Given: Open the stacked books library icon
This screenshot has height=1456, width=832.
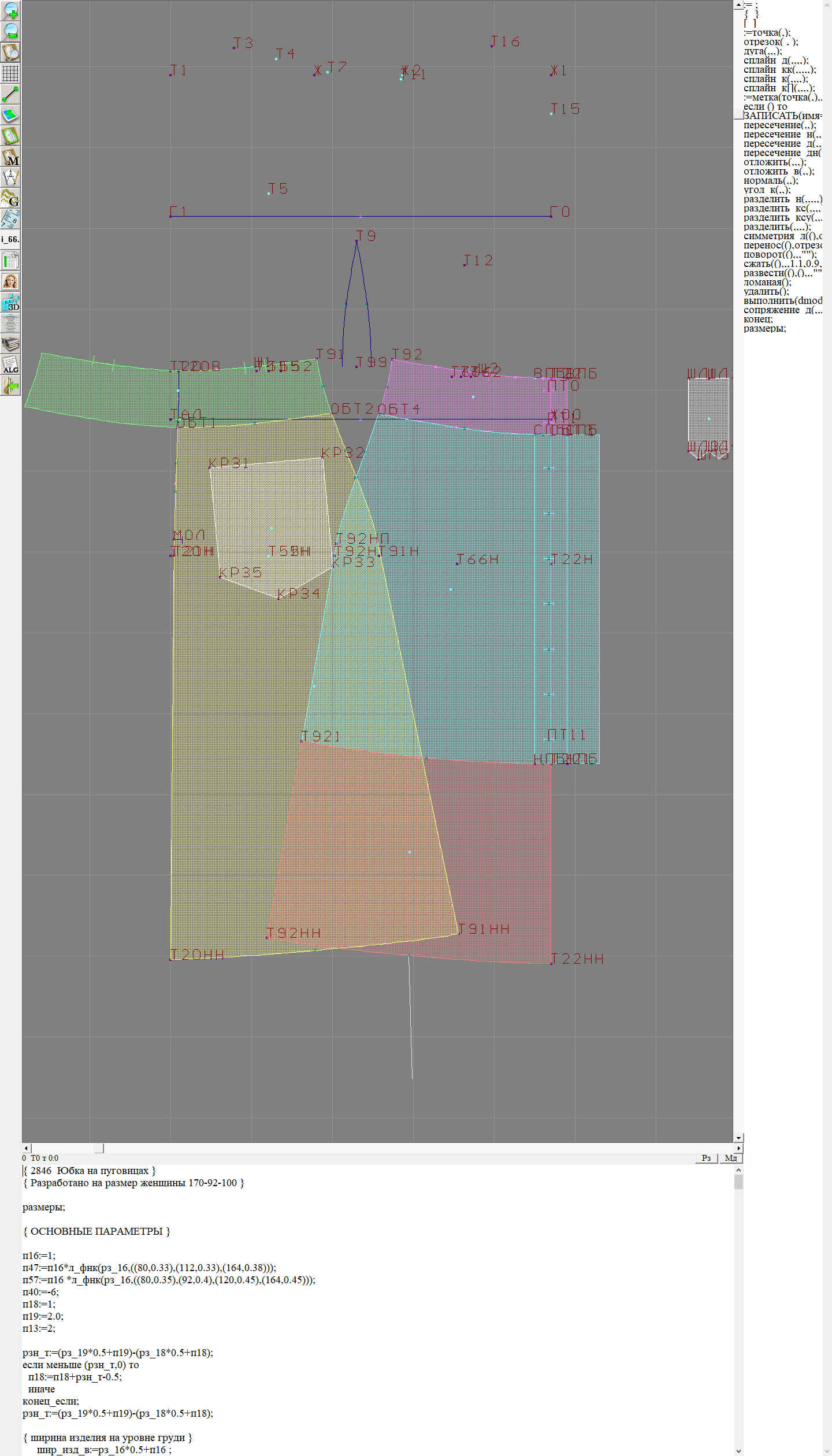Looking at the screenshot, I should pyautogui.click(x=10, y=344).
